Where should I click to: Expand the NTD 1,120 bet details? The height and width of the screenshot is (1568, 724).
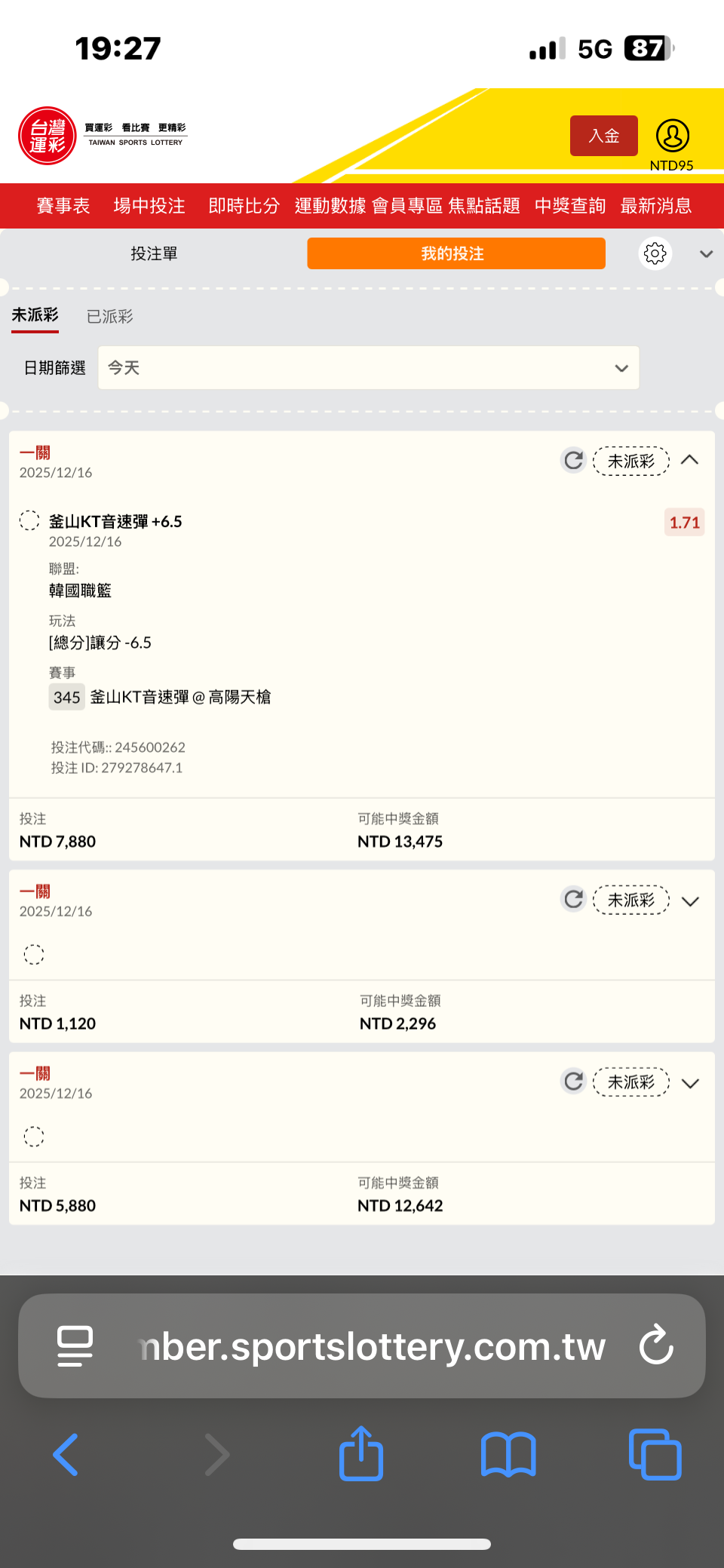tap(689, 901)
